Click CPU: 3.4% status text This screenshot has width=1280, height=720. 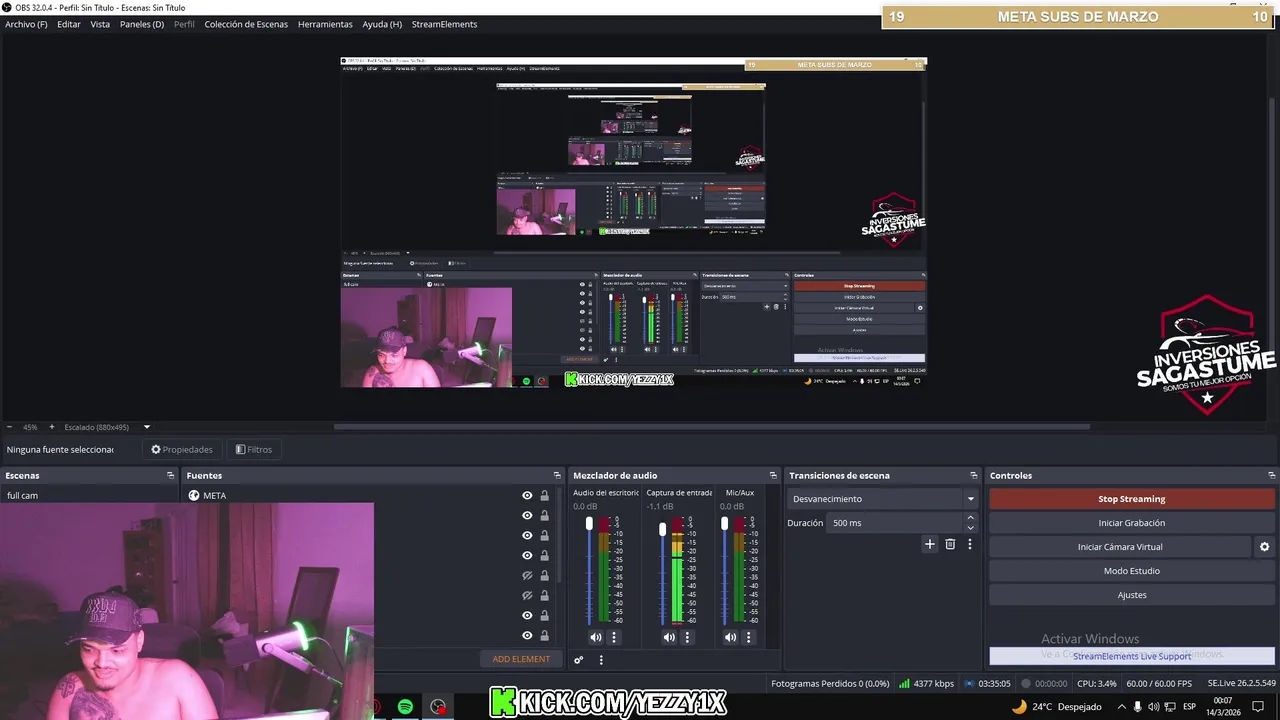pos(1096,684)
